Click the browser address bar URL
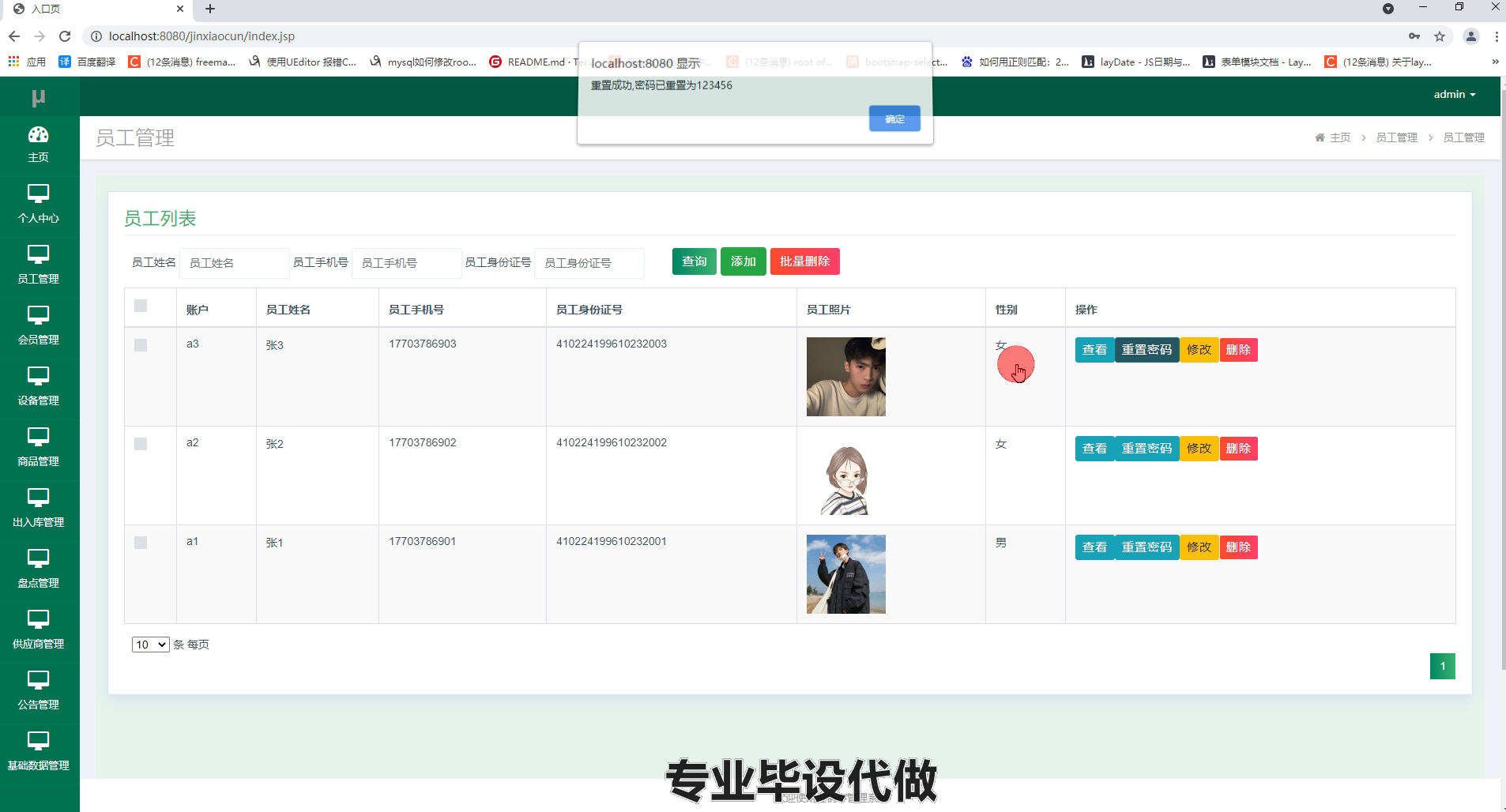This screenshot has width=1506, height=812. point(201,36)
